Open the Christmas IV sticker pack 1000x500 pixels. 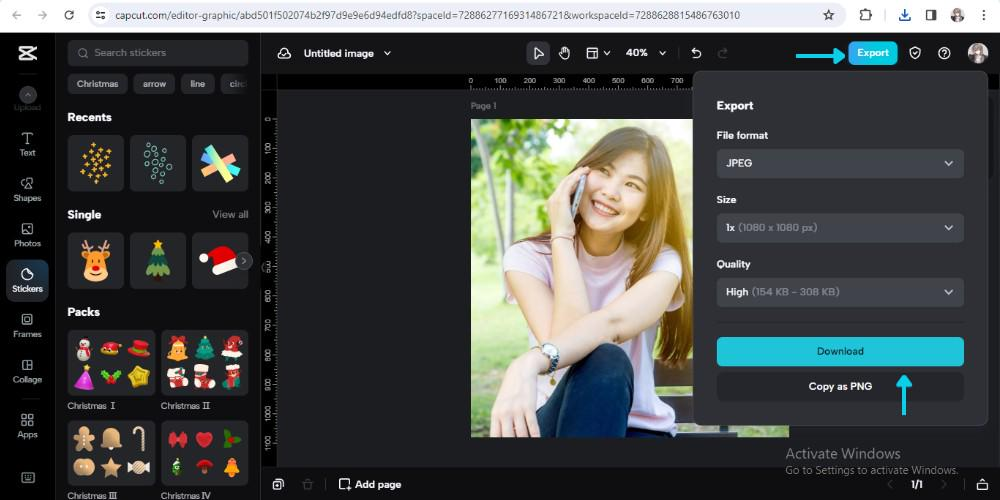tap(204, 454)
